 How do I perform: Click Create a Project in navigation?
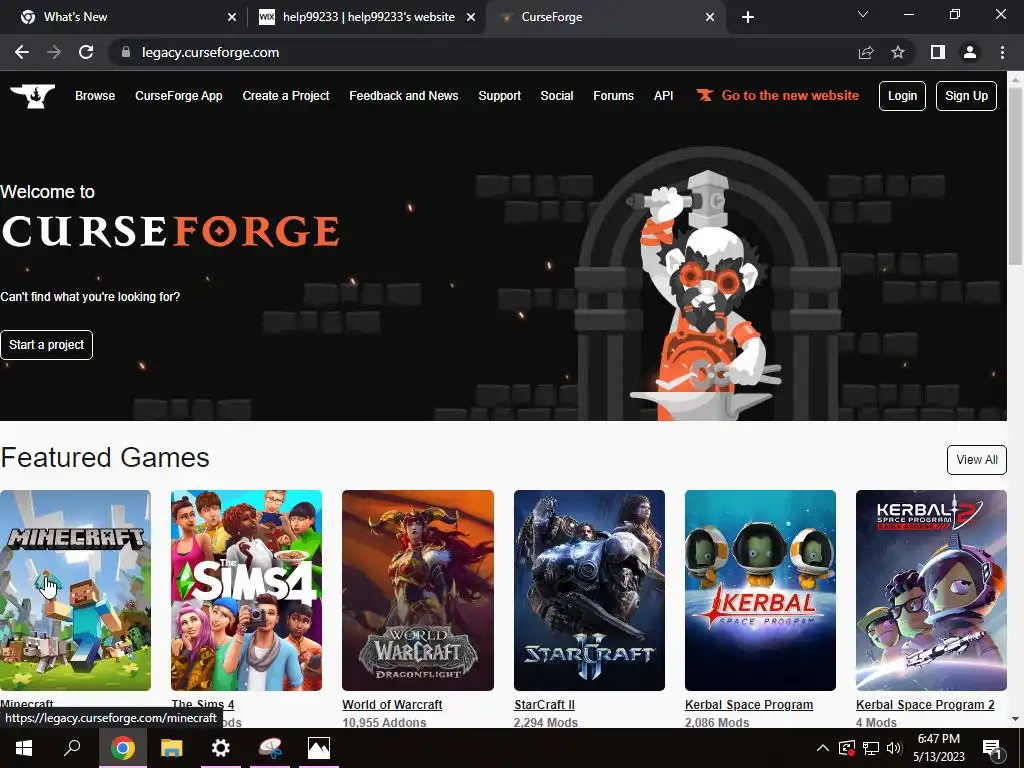coord(285,95)
